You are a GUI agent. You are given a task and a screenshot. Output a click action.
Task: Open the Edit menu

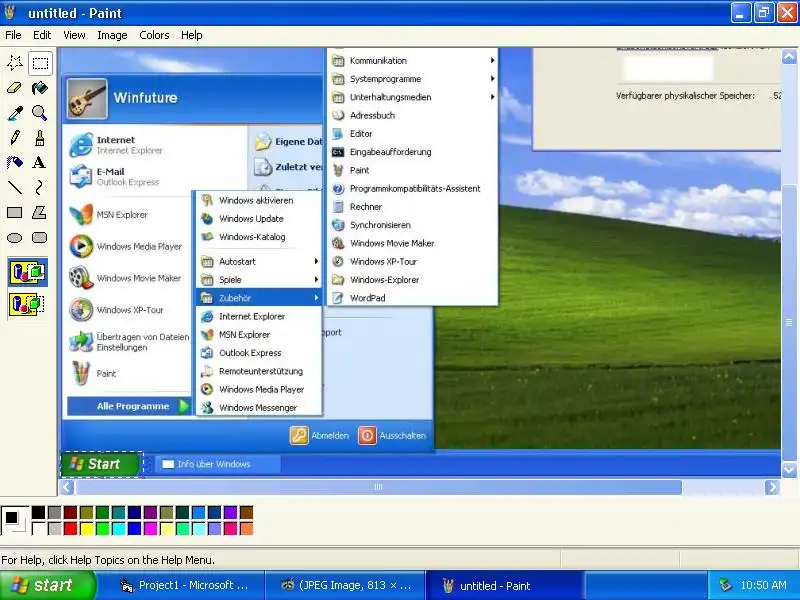coord(42,35)
